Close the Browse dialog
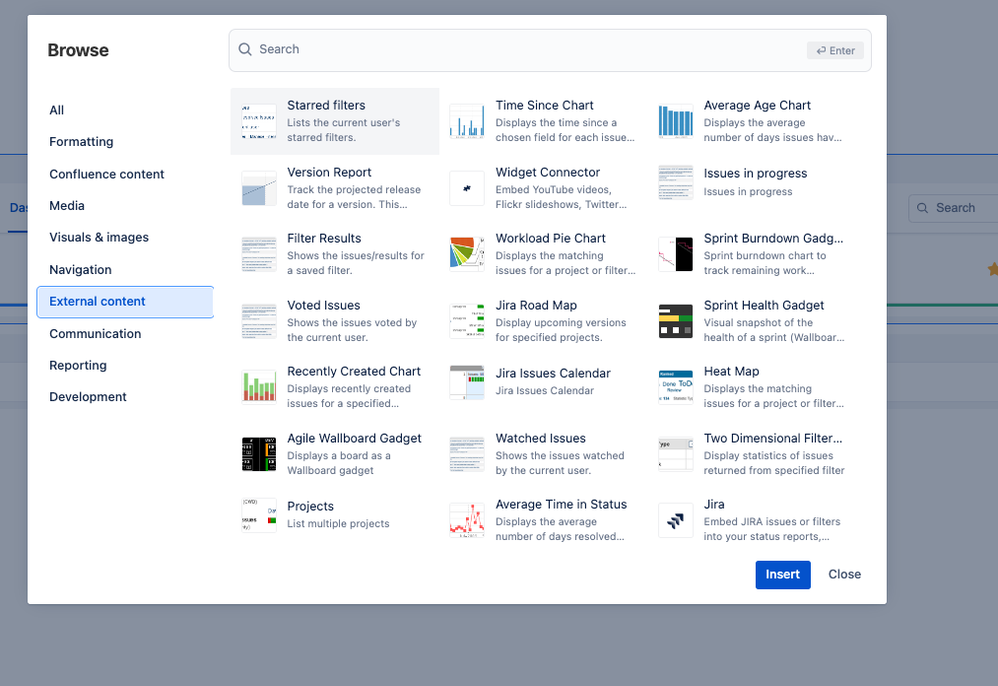Image resolution: width=998 pixels, height=686 pixels. tap(844, 575)
